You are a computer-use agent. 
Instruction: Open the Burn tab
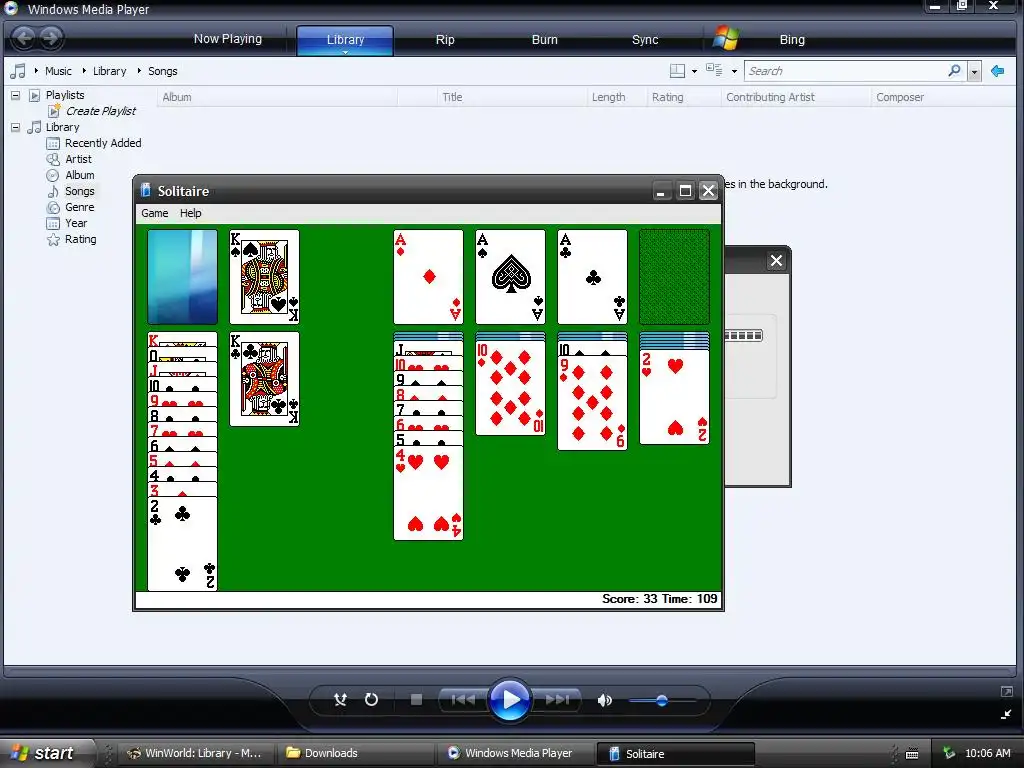[x=545, y=39]
